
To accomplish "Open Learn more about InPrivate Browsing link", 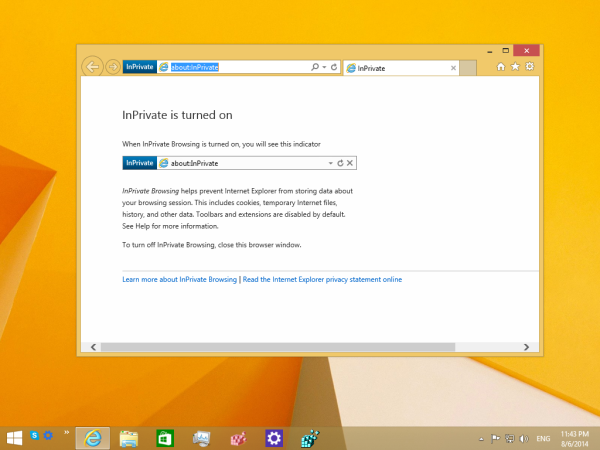I will 179,279.
